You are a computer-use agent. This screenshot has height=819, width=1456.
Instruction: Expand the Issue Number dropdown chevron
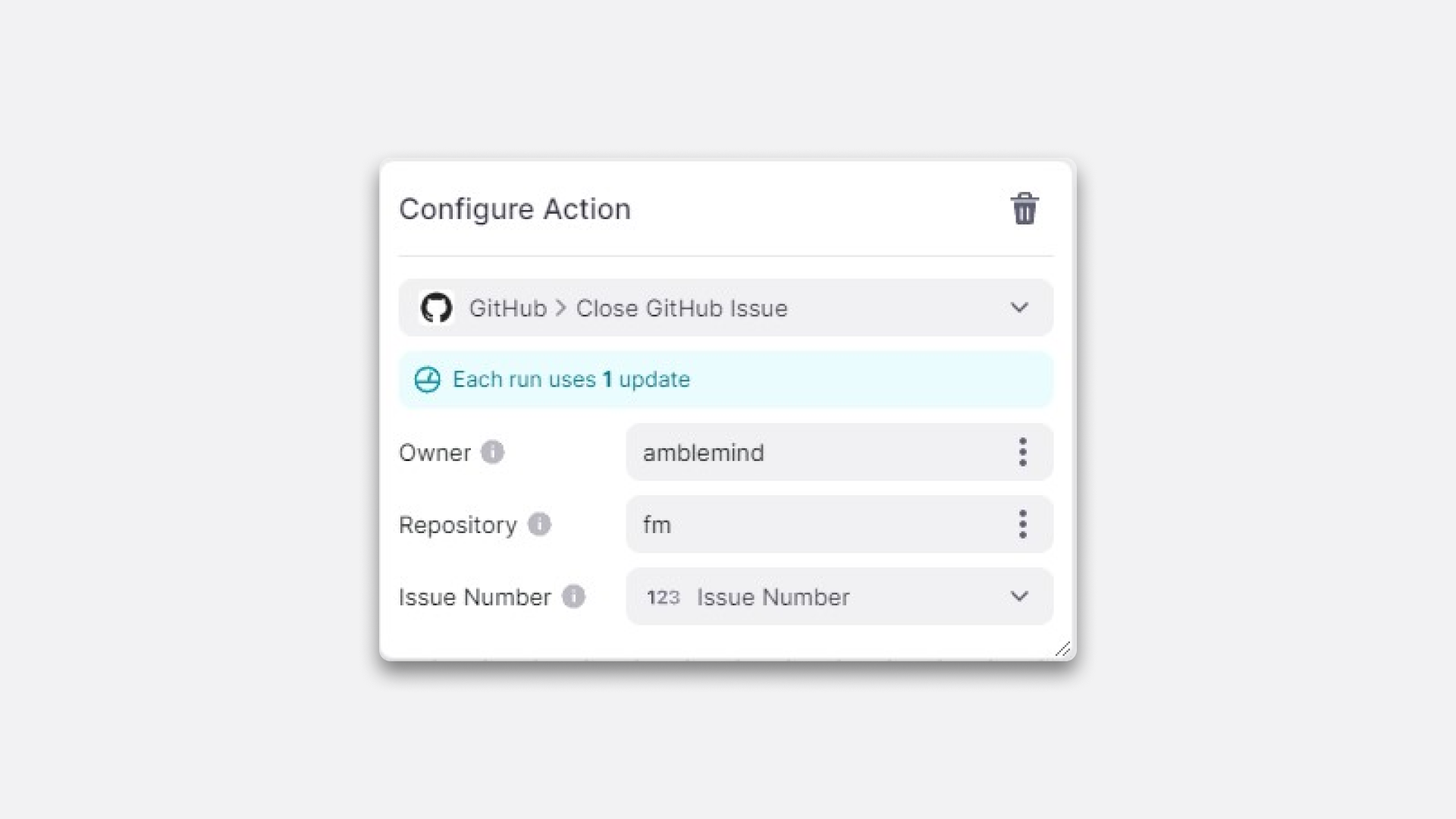1019,597
